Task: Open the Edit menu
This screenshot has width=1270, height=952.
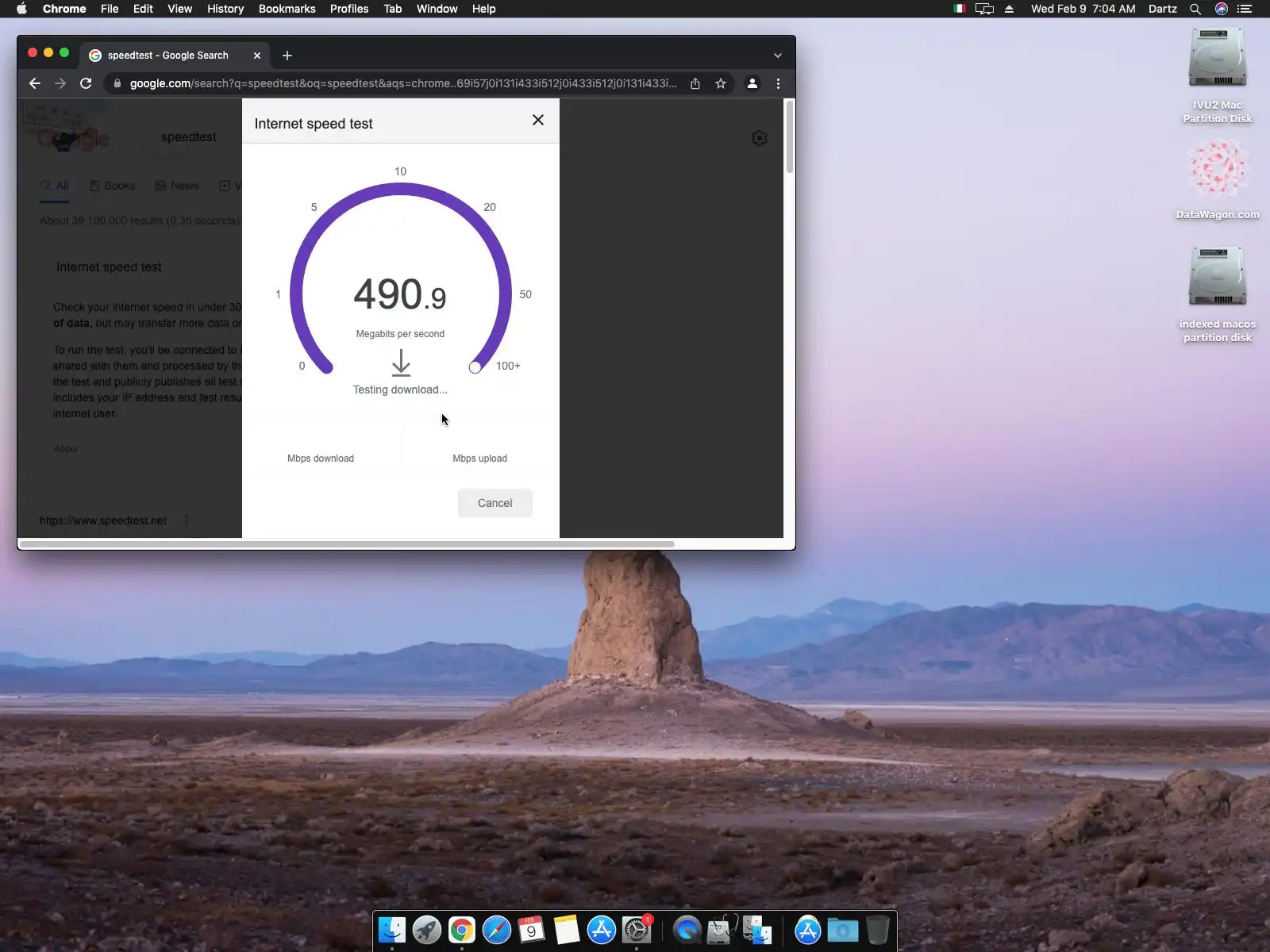Action: 143,9
